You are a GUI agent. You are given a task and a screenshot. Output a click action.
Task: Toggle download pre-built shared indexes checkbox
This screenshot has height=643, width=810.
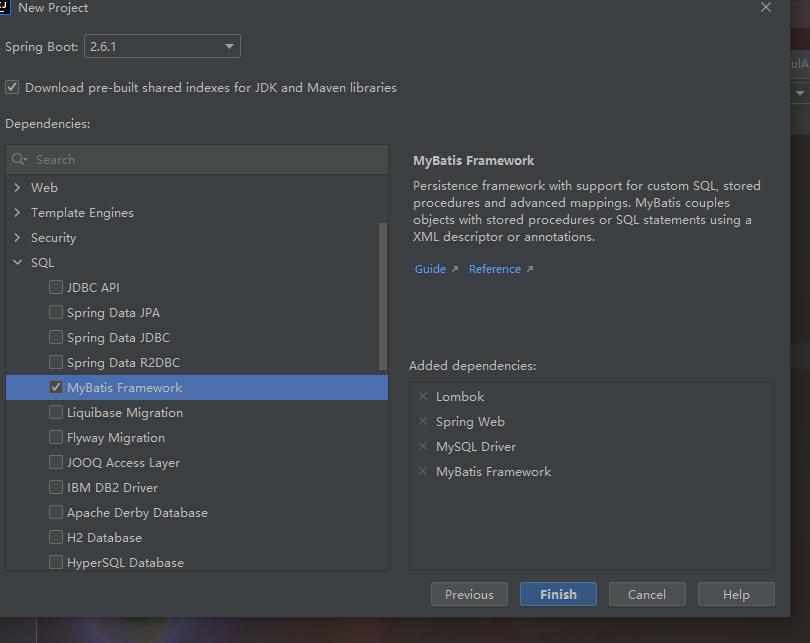point(12,87)
